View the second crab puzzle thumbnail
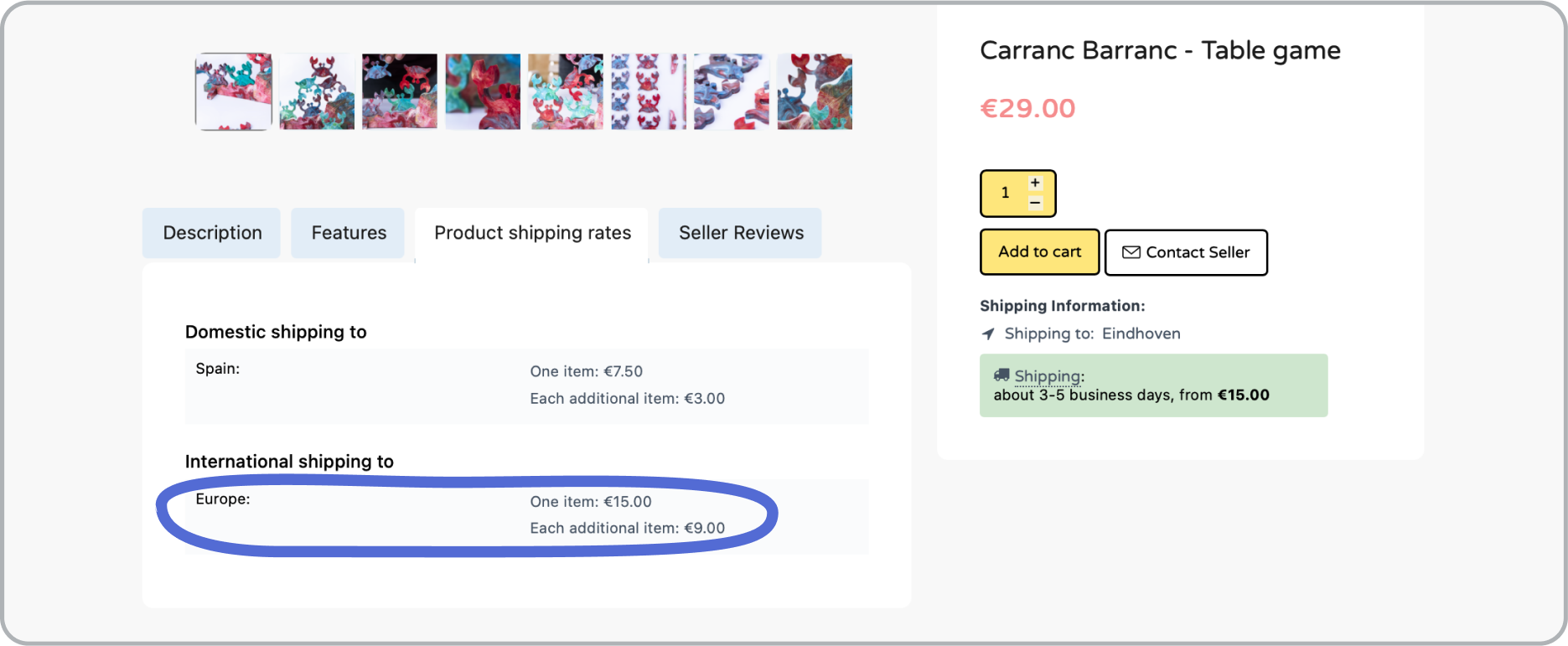 pyautogui.click(x=317, y=92)
